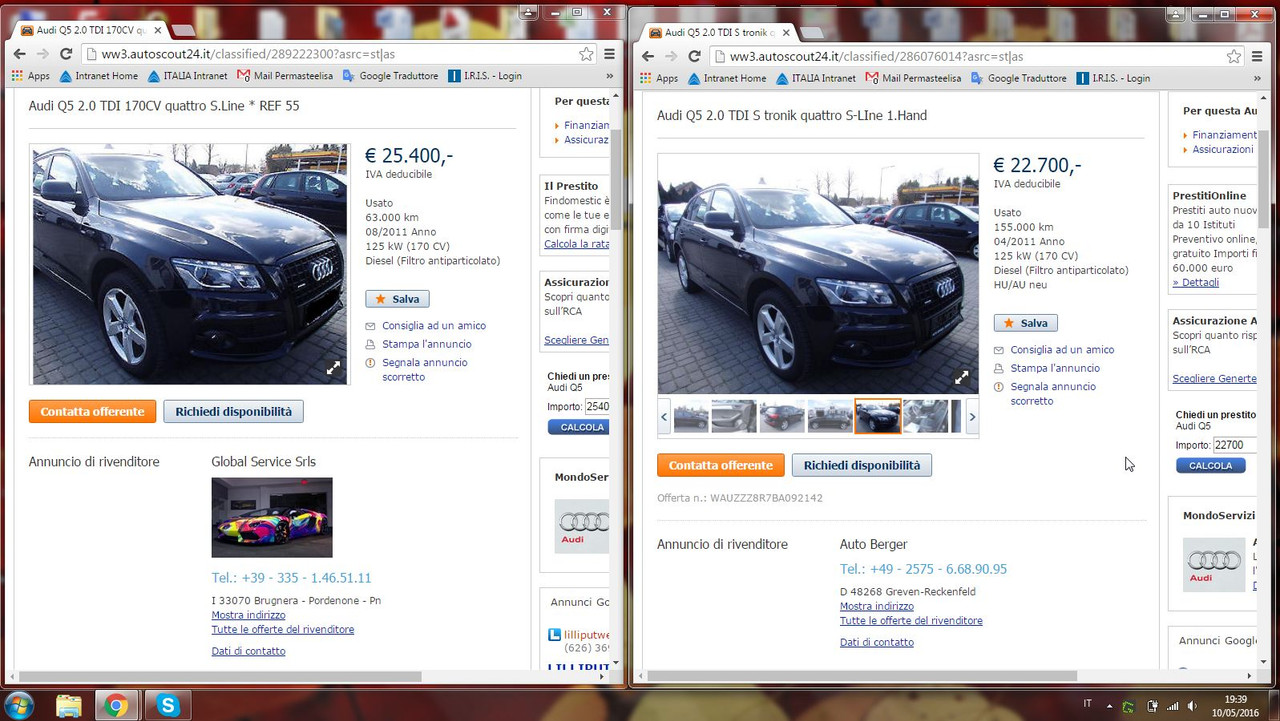Viewport: 1280px width, 721px height.
Task: Open Google Traduttore bookmark in right window
Action: [x=1019, y=78]
